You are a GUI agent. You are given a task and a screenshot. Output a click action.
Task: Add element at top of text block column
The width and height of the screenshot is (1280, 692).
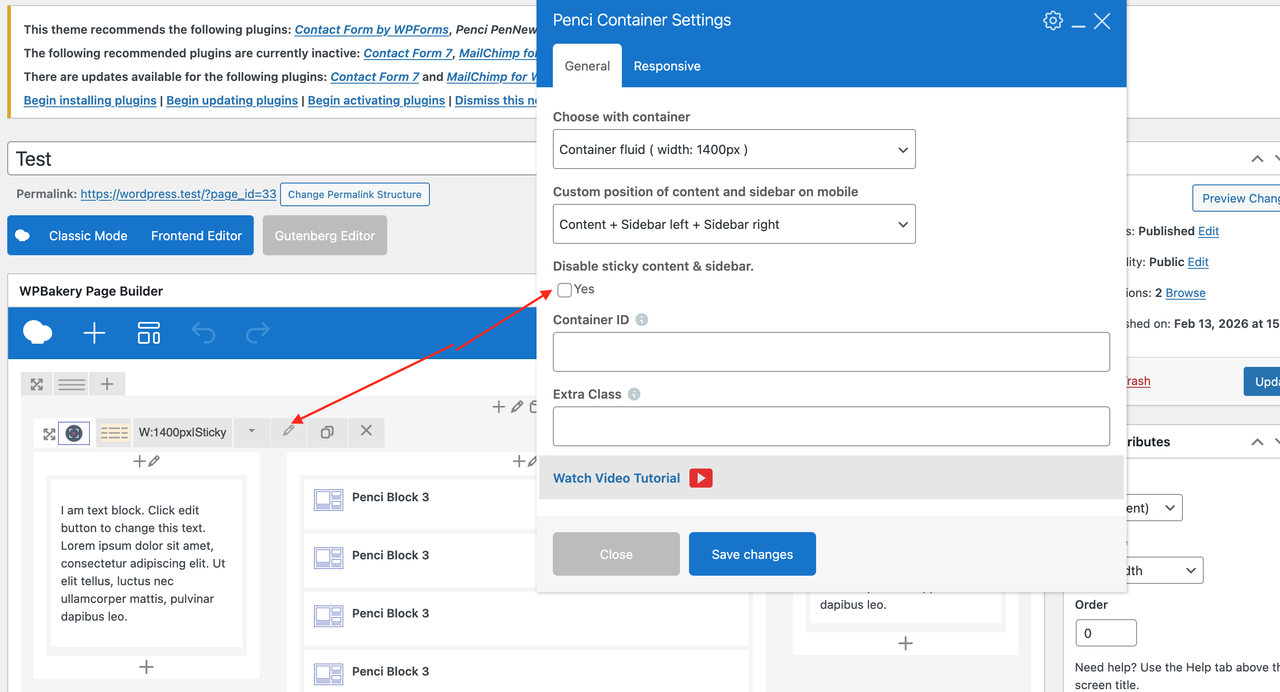point(140,461)
